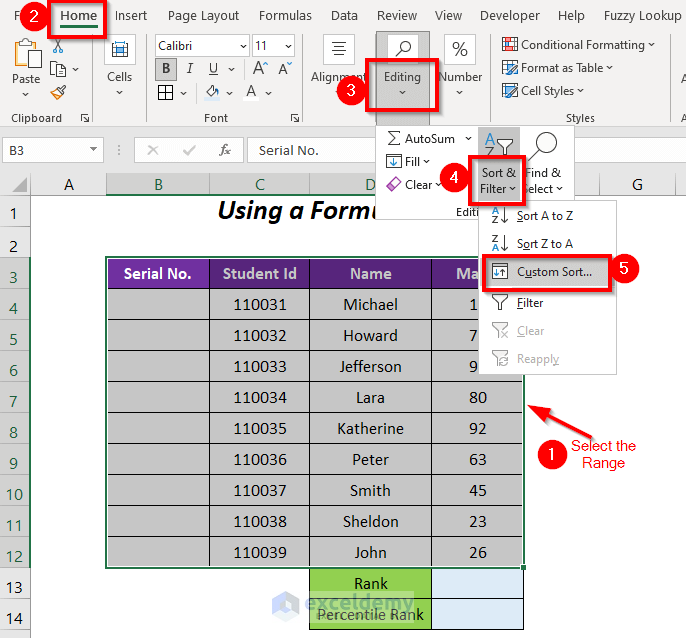Image resolution: width=686 pixels, height=638 pixels.
Task: Expand the AutoSum functions arrow
Action: [x=468, y=139]
